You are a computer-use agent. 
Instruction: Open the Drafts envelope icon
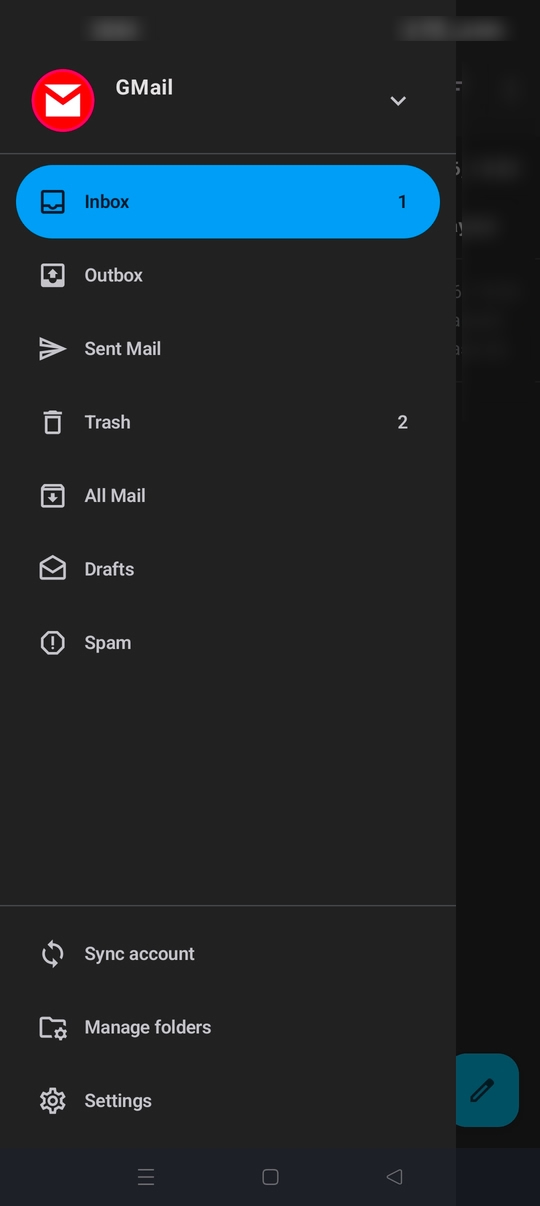52,569
